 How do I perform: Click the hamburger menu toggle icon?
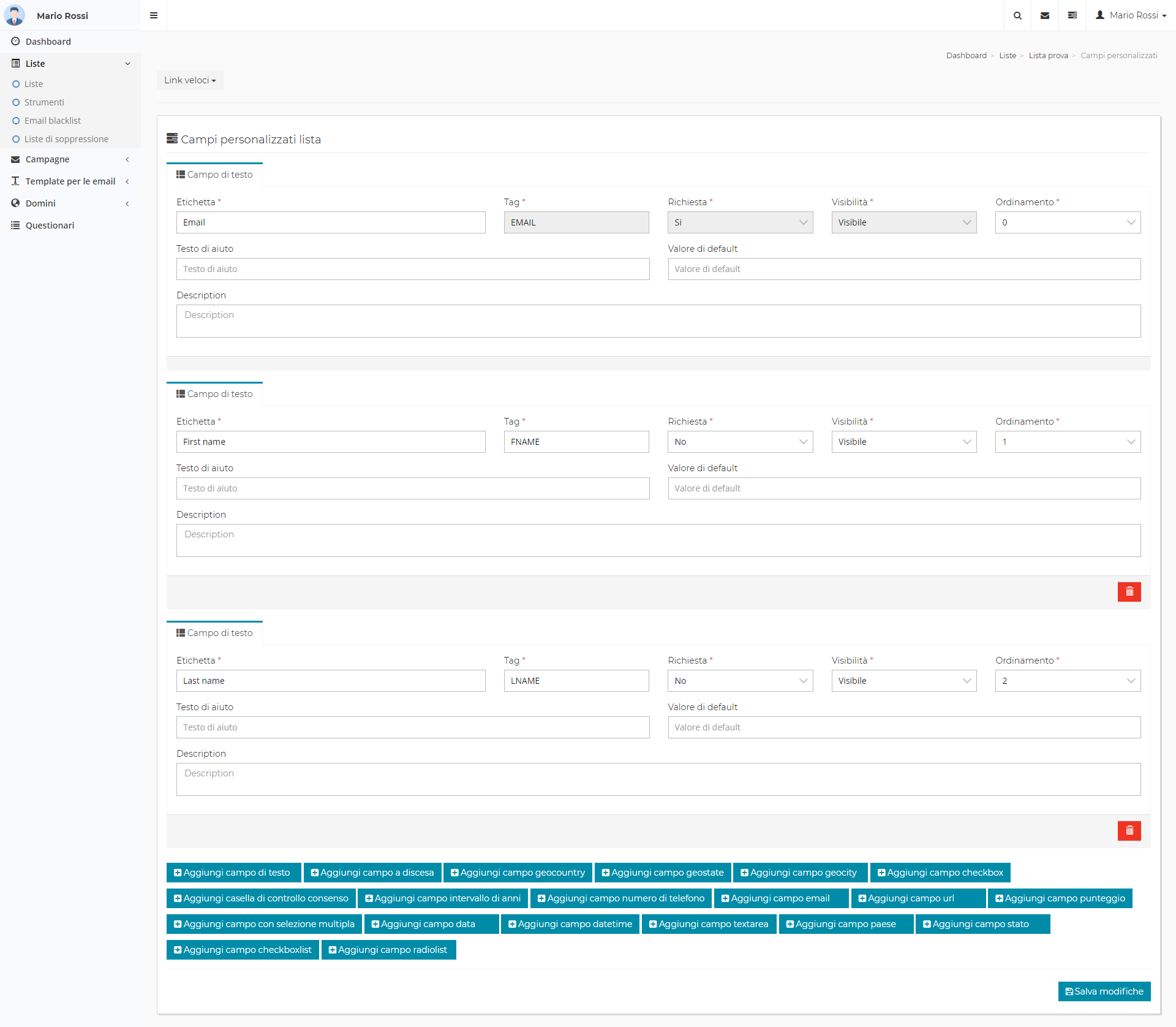click(154, 15)
